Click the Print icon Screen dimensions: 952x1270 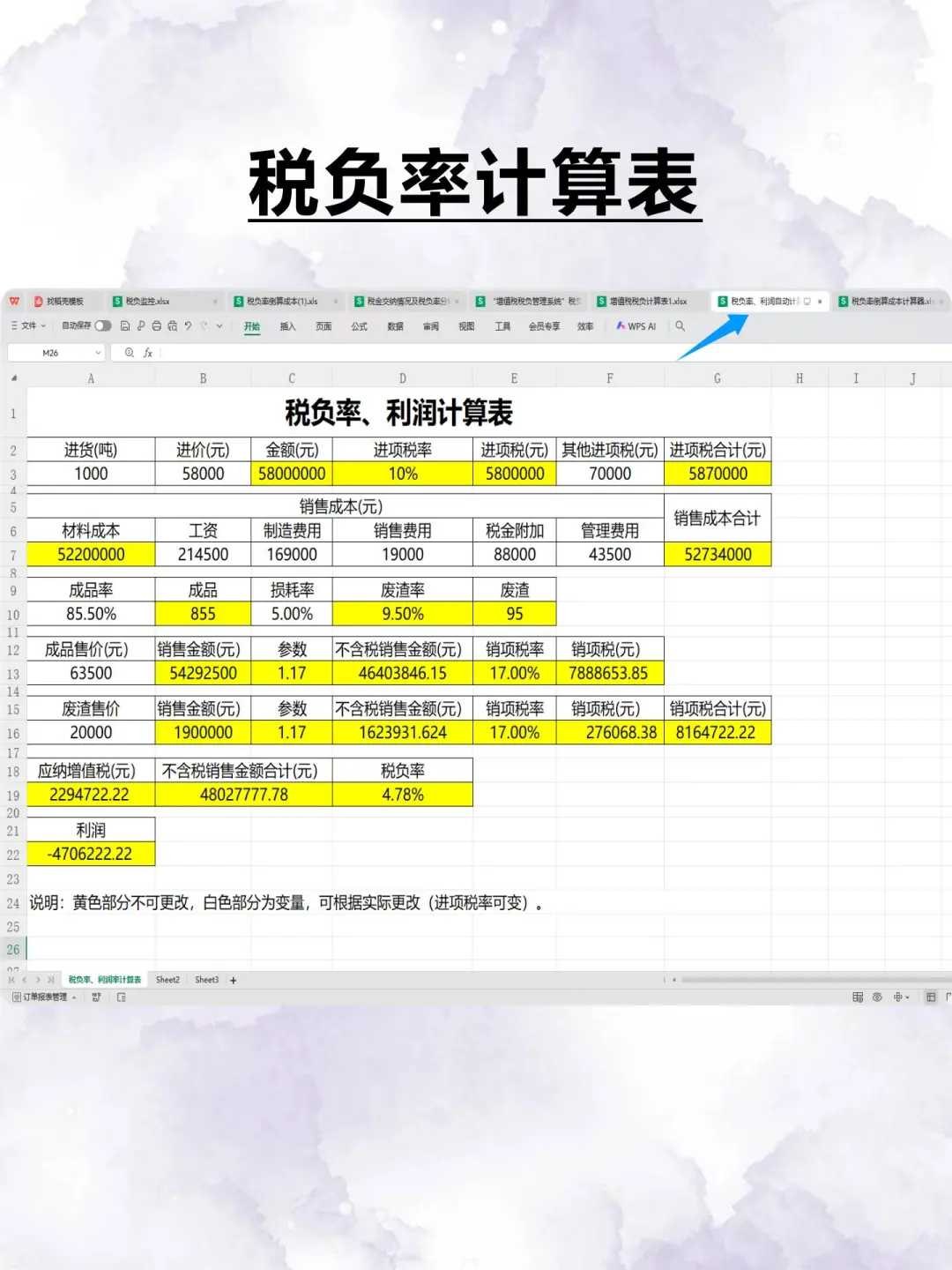pos(157,326)
